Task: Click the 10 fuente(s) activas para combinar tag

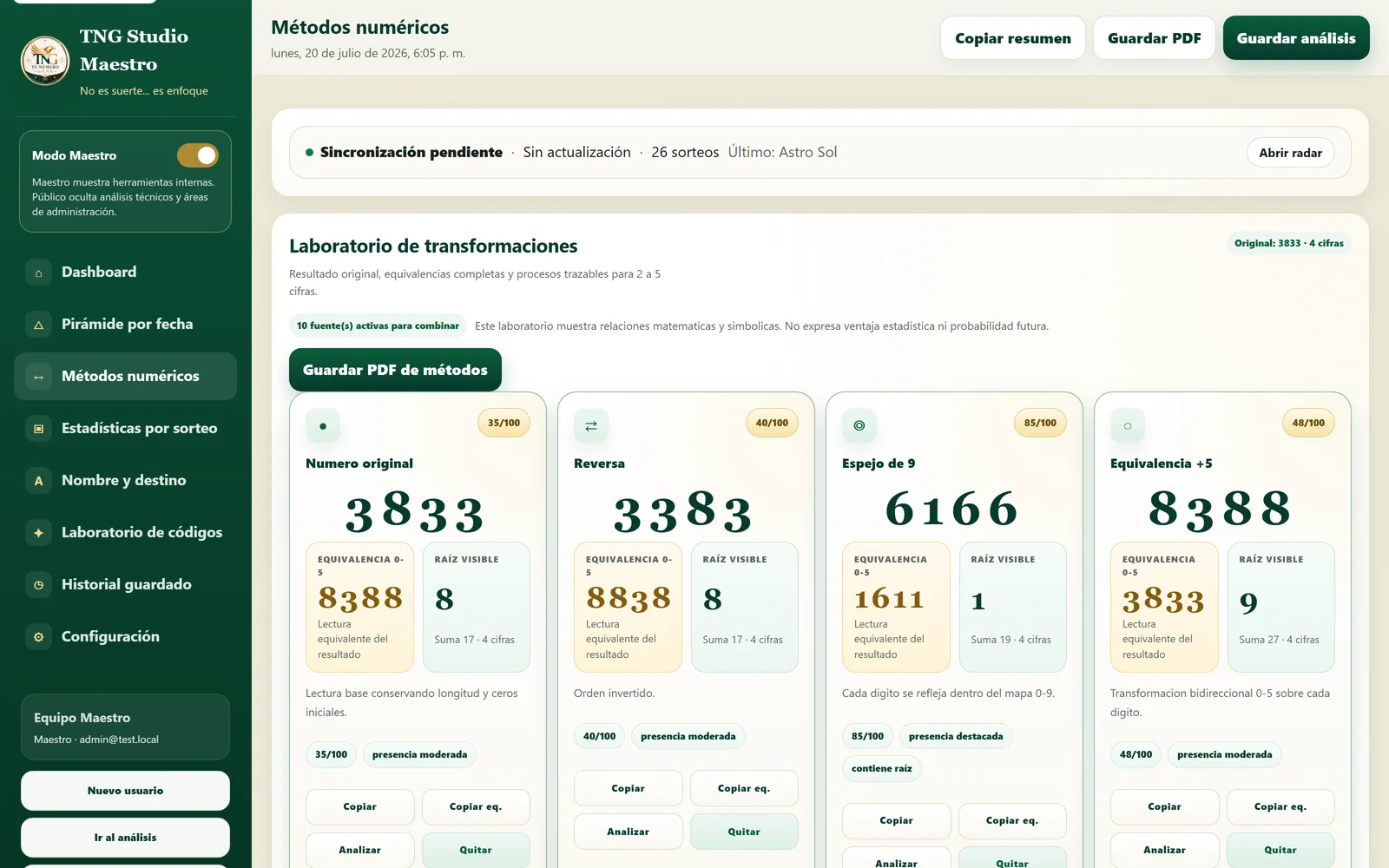Action: [x=378, y=326]
